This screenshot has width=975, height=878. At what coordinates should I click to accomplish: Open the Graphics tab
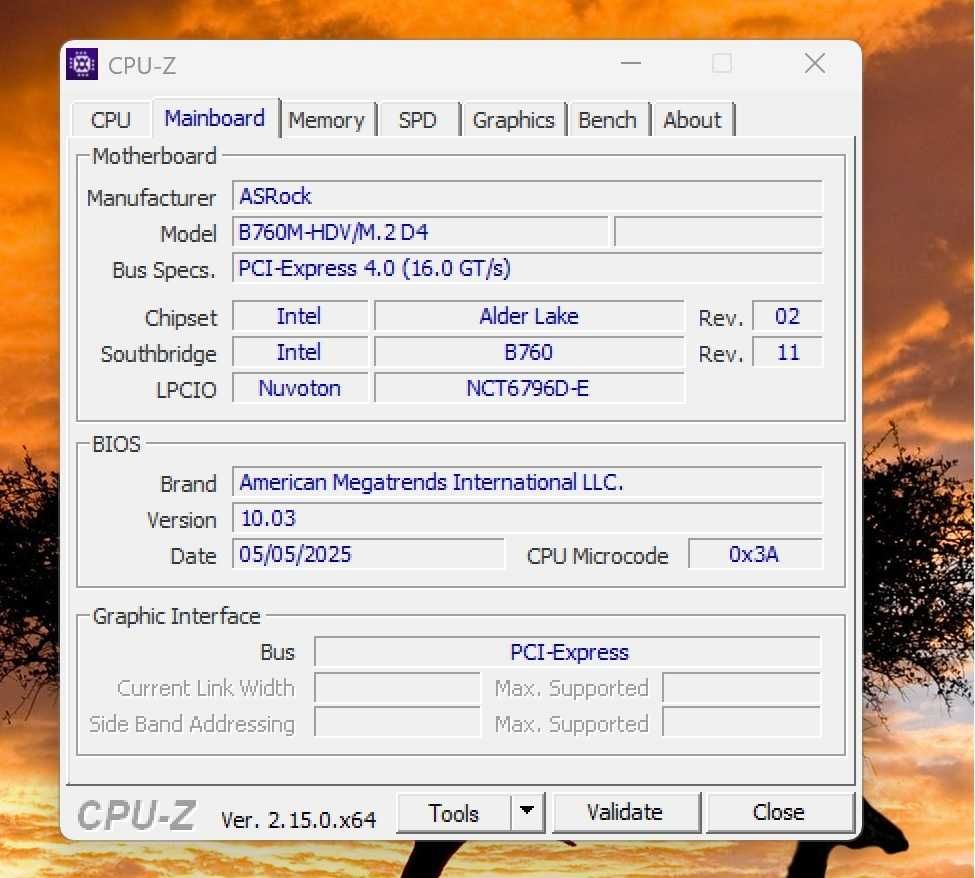pyautogui.click(x=514, y=119)
